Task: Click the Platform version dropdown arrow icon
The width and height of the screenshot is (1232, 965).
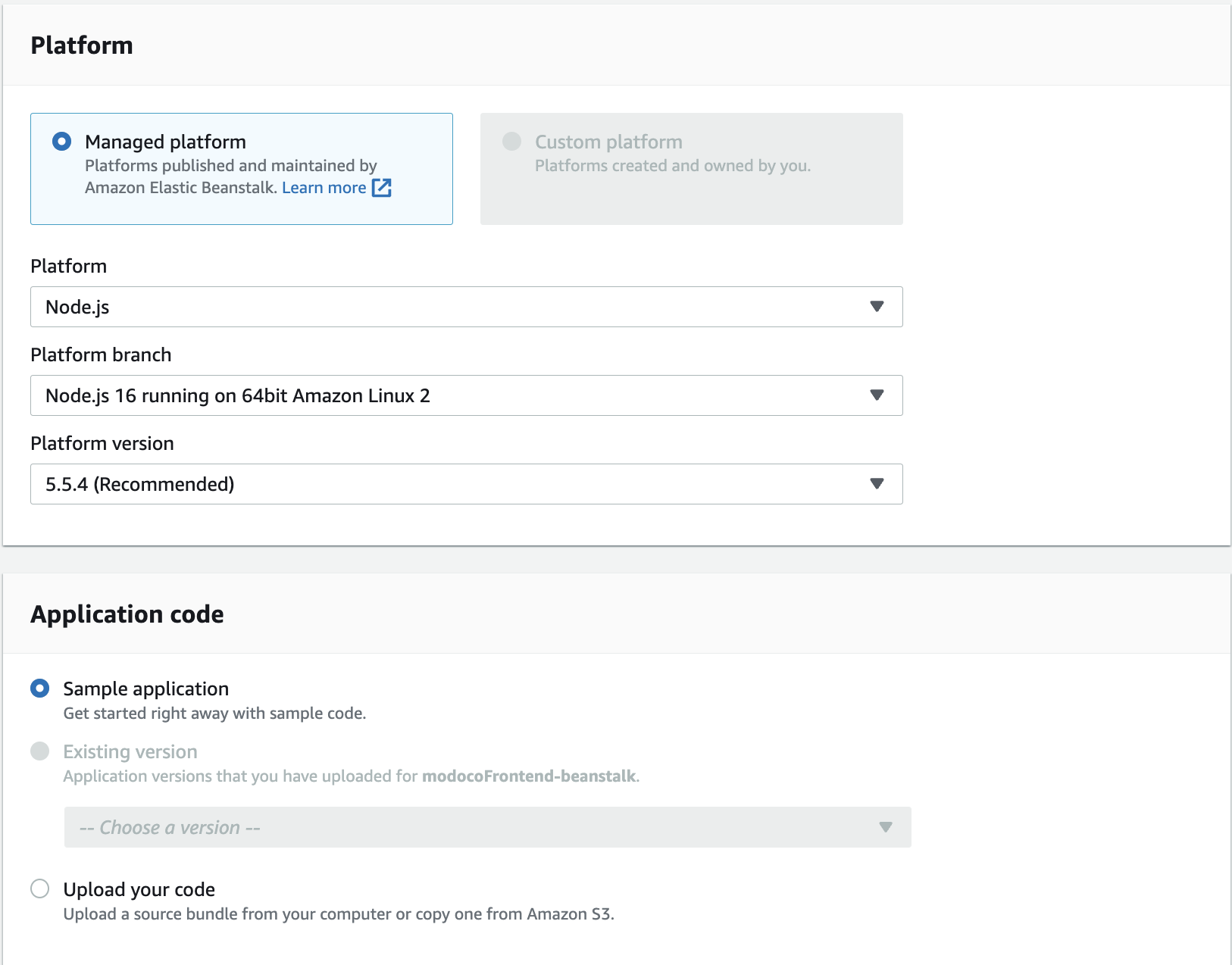Action: [x=877, y=484]
